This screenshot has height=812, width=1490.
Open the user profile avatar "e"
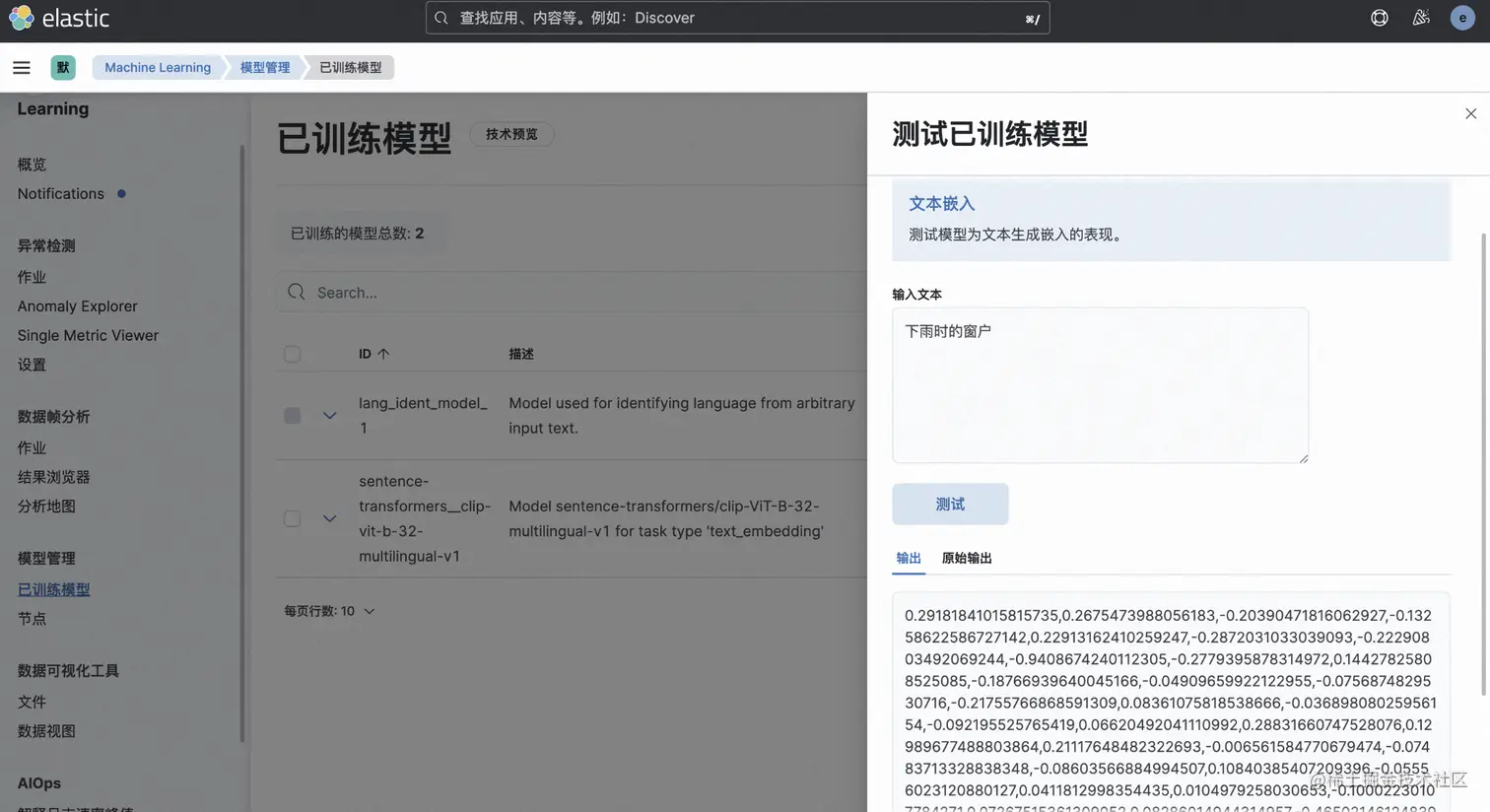tap(1461, 17)
